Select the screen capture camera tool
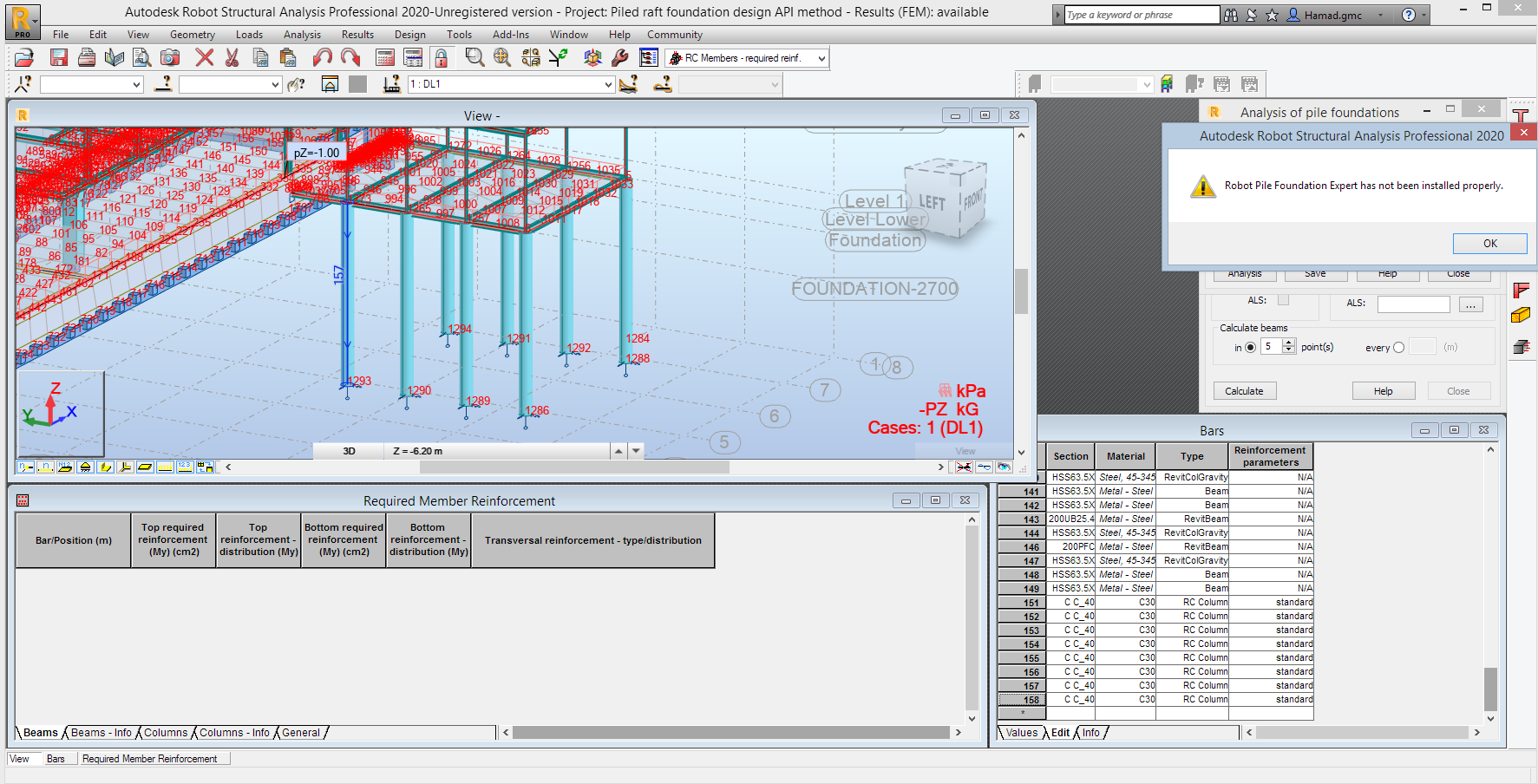This screenshot has height=784, width=1538. [170, 57]
